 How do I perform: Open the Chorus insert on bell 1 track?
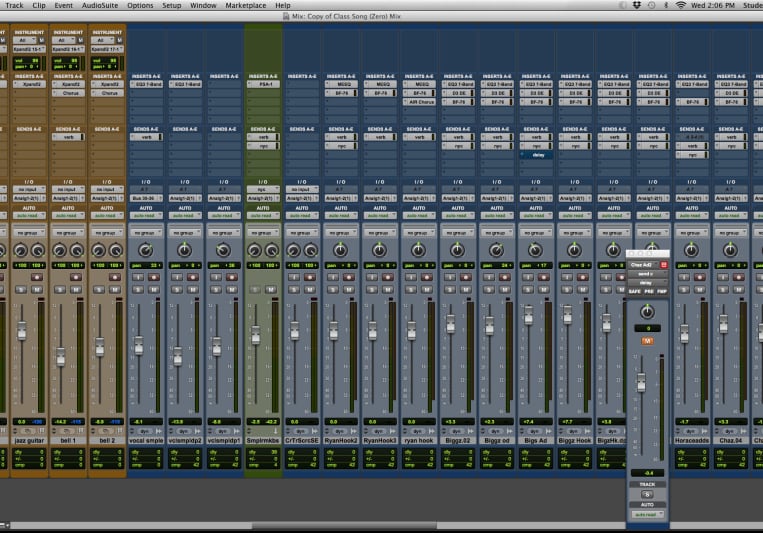click(68, 93)
